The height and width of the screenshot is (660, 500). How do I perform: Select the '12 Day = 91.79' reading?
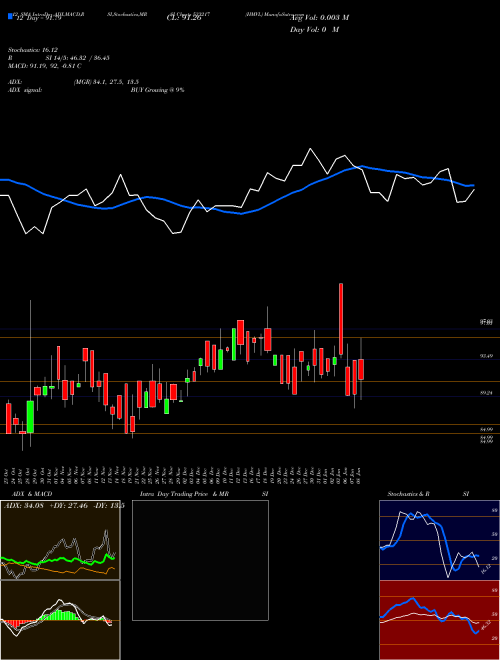tap(39, 18)
